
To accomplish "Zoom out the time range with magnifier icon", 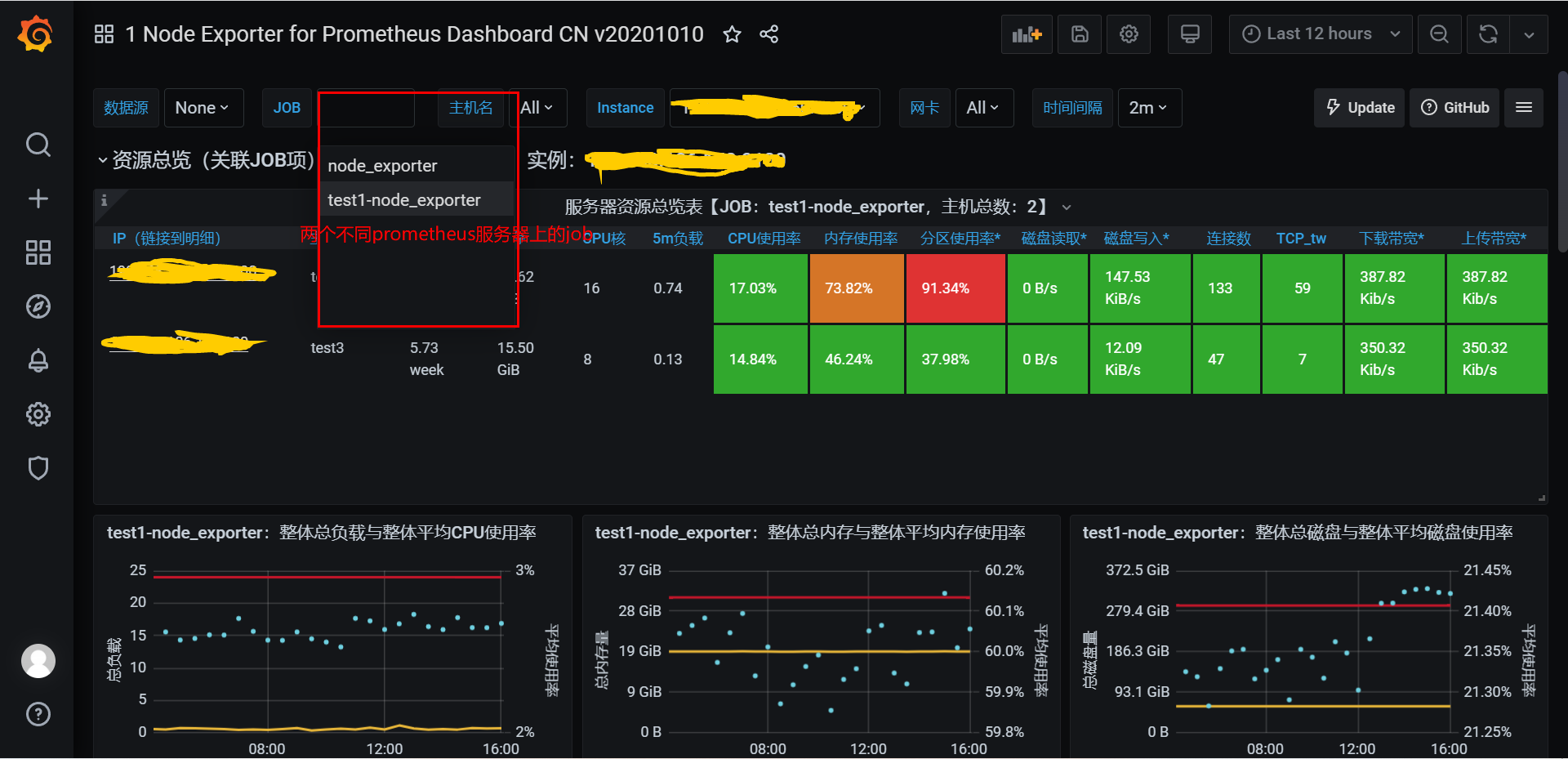I will (1439, 33).
